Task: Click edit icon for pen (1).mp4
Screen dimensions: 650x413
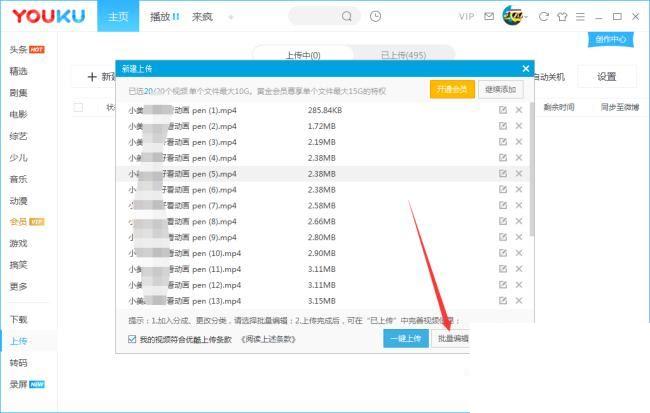Action: pyautogui.click(x=503, y=110)
